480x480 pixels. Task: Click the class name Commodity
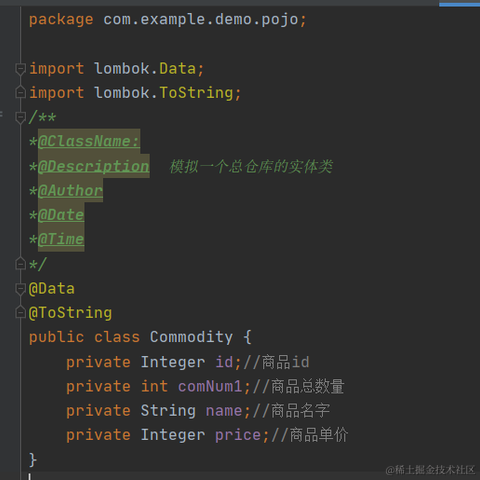point(191,337)
